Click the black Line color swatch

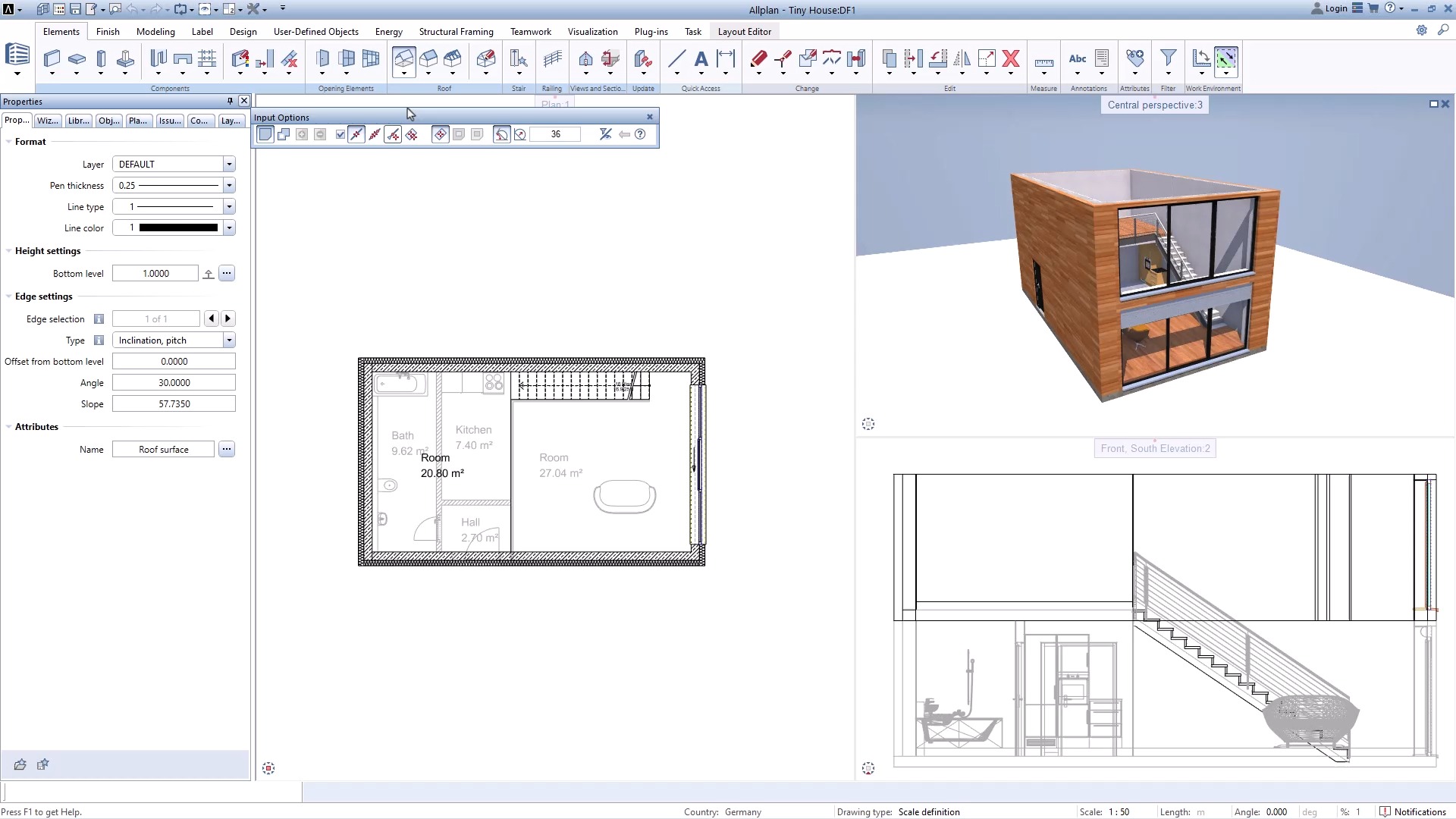(178, 228)
